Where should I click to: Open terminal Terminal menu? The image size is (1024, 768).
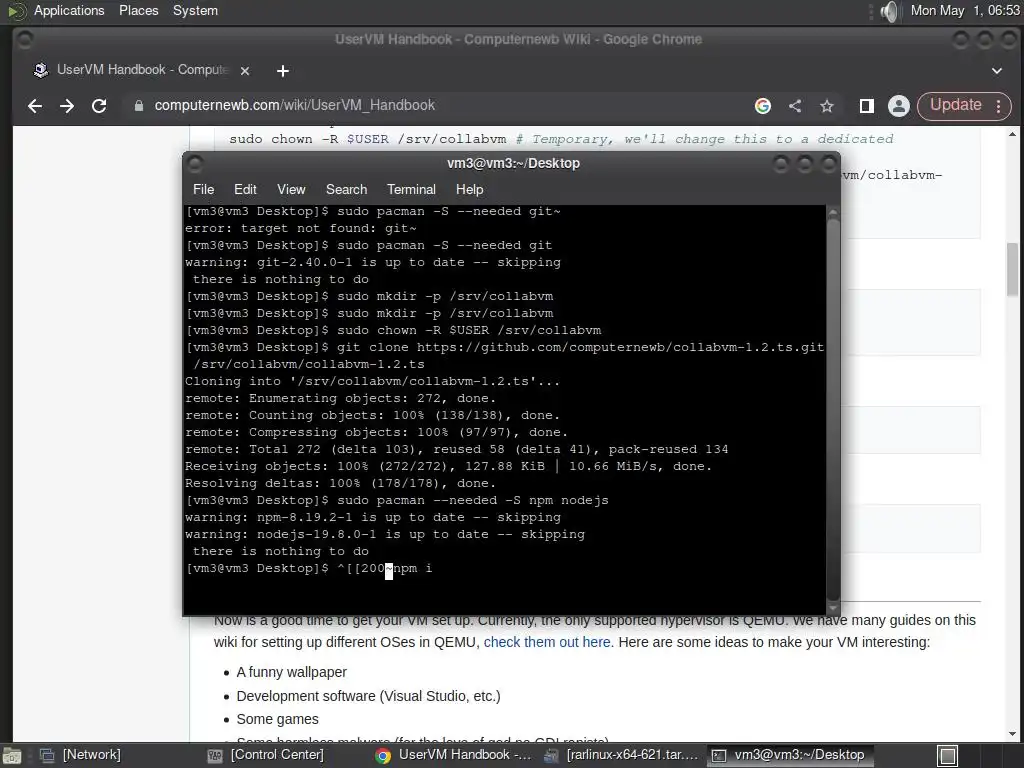pos(411,189)
